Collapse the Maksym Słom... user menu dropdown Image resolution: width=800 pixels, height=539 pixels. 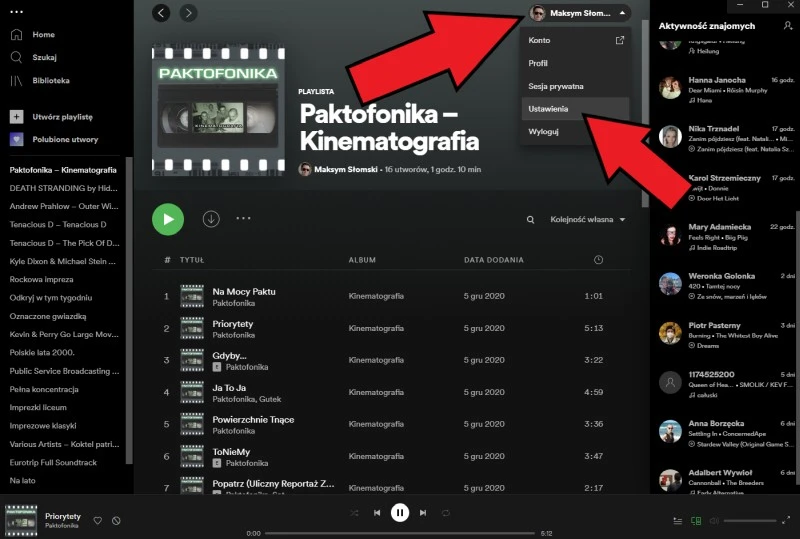click(x=579, y=13)
